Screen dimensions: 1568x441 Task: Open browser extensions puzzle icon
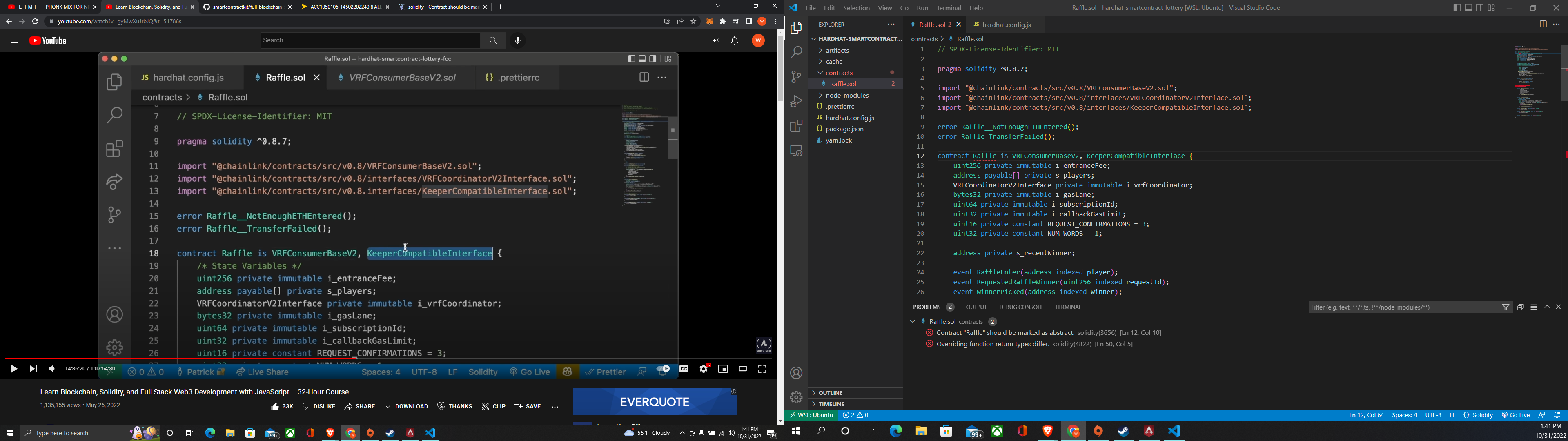[722, 21]
